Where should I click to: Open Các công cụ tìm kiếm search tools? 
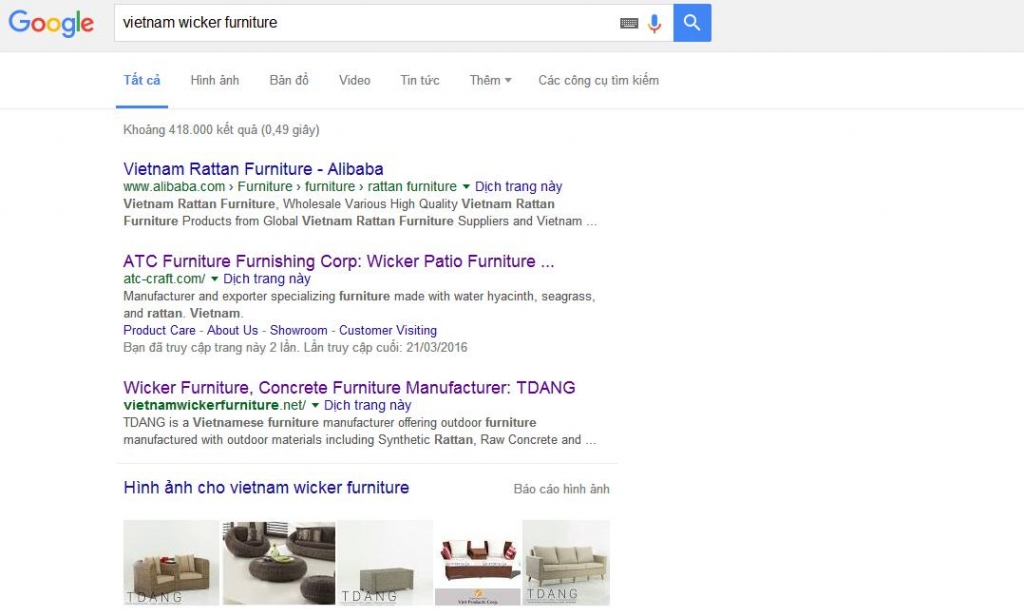(598, 80)
